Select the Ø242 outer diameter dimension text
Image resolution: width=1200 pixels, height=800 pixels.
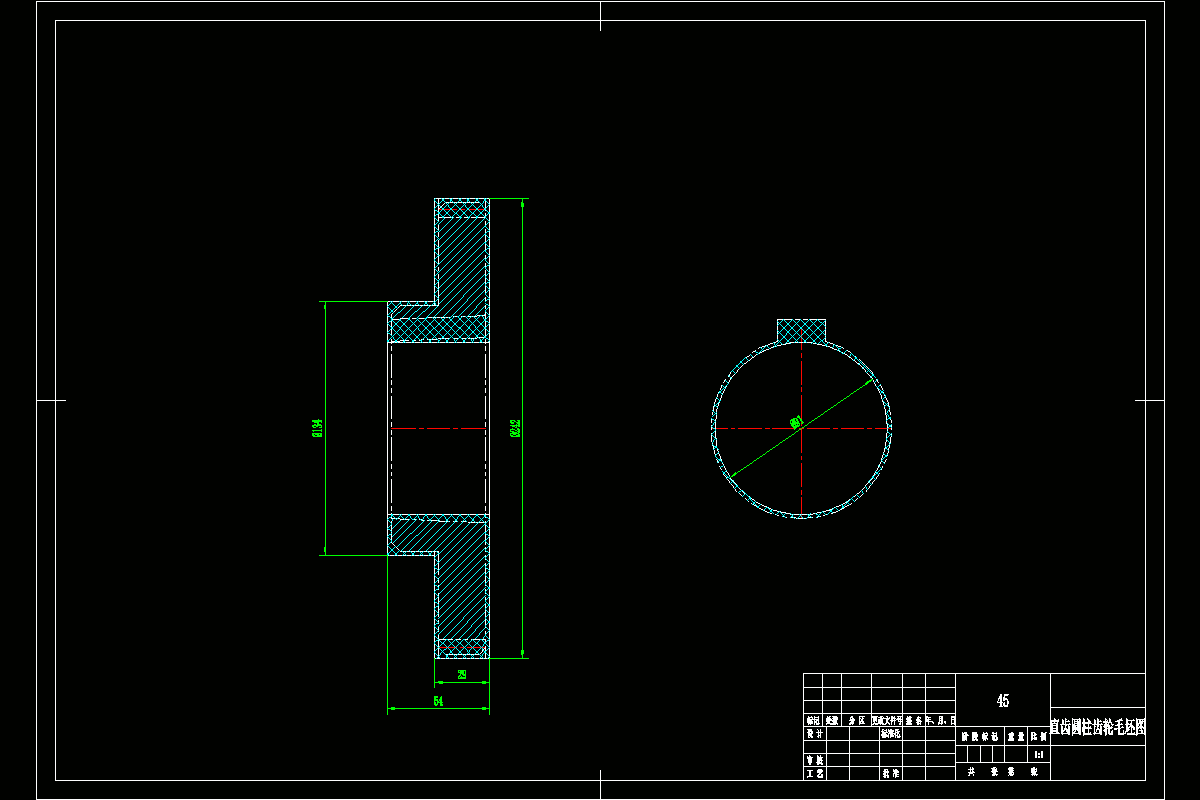(x=515, y=428)
